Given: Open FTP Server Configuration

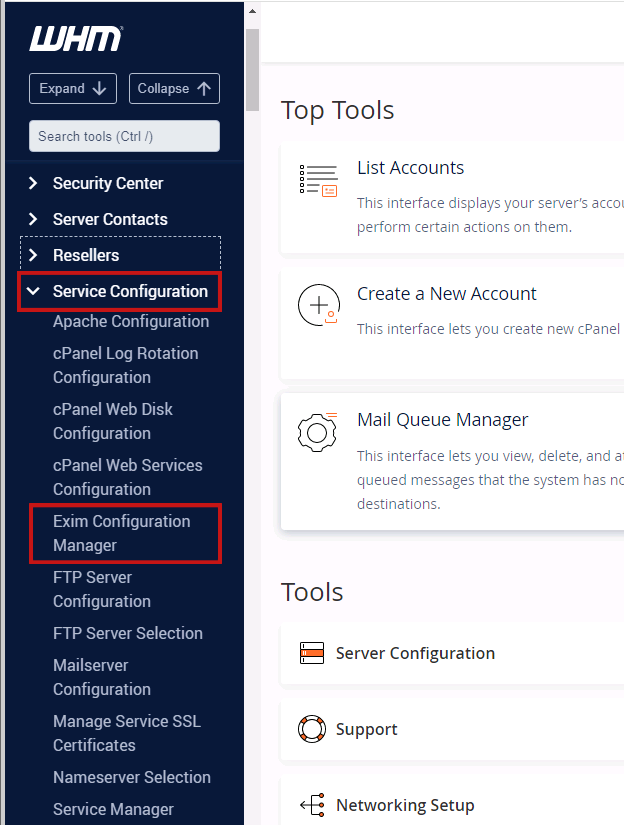Looking at the screenshot, I should click(x=102, y=589).
